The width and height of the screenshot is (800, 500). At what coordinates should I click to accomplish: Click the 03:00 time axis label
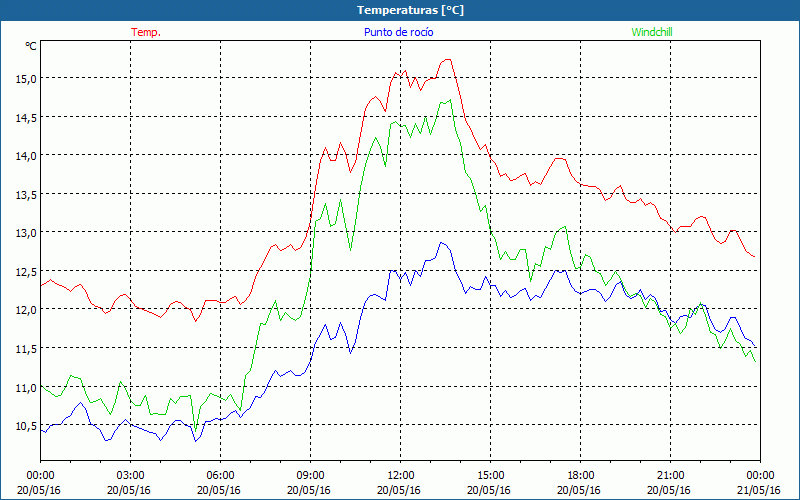(x=130, y=476)
